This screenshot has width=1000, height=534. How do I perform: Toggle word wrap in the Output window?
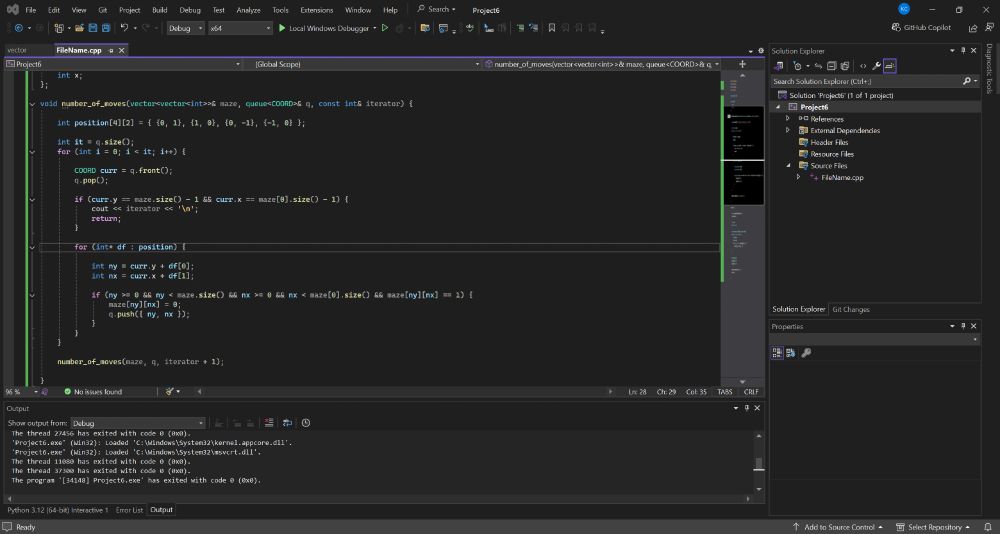[x=287, y=423]
